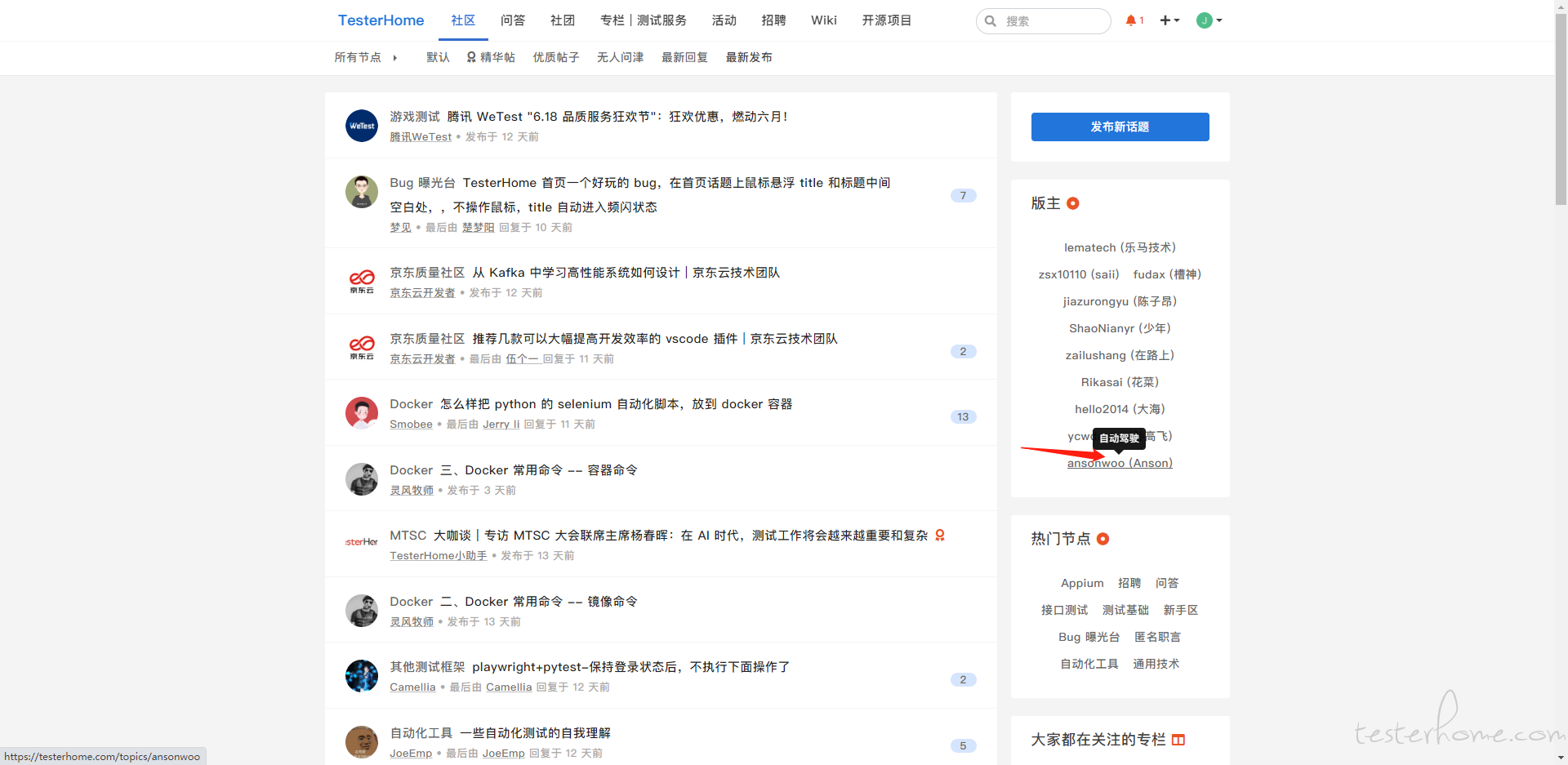
Task: Click the reply count badge 5
Action: (963, 745)
